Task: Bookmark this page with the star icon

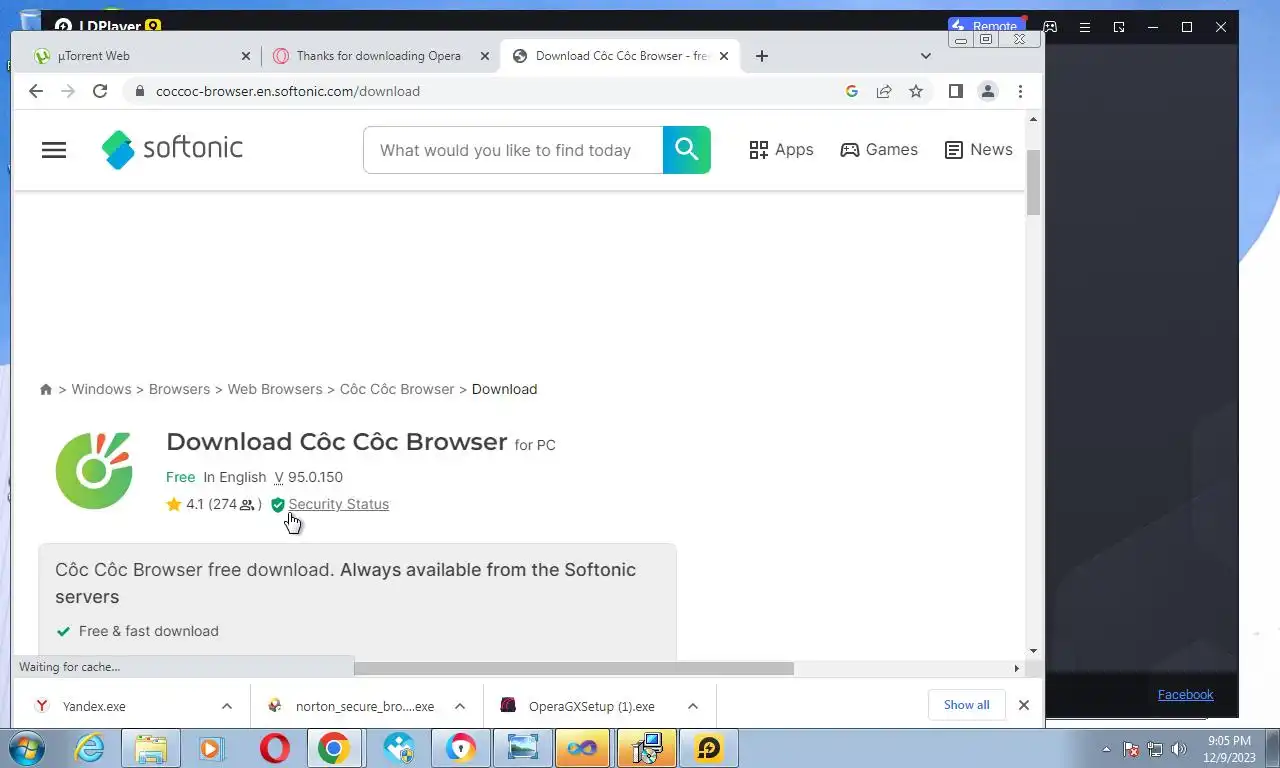Action: coord(916,91)
